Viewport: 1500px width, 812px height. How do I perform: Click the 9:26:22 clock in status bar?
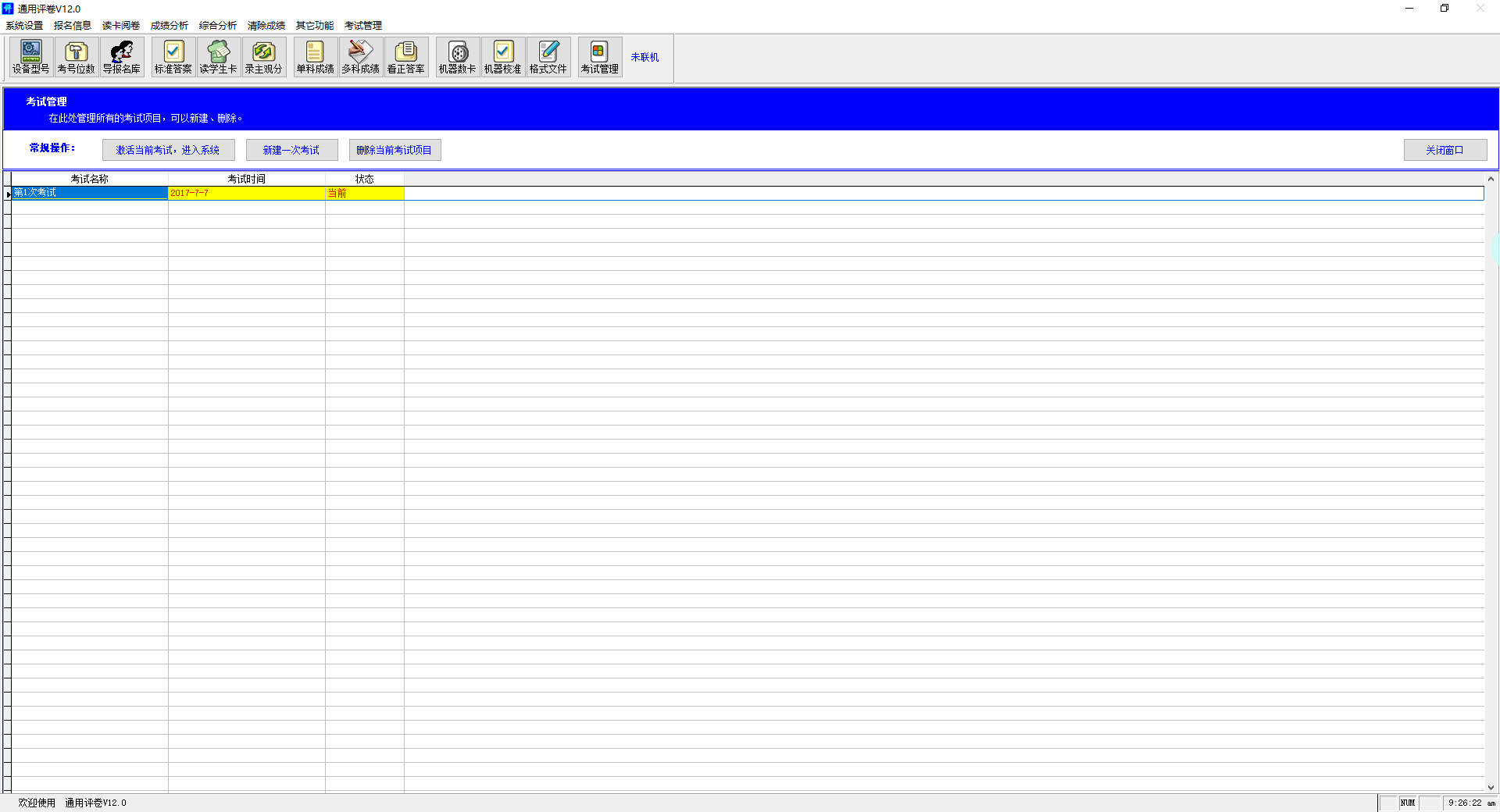pos(1472,803)
